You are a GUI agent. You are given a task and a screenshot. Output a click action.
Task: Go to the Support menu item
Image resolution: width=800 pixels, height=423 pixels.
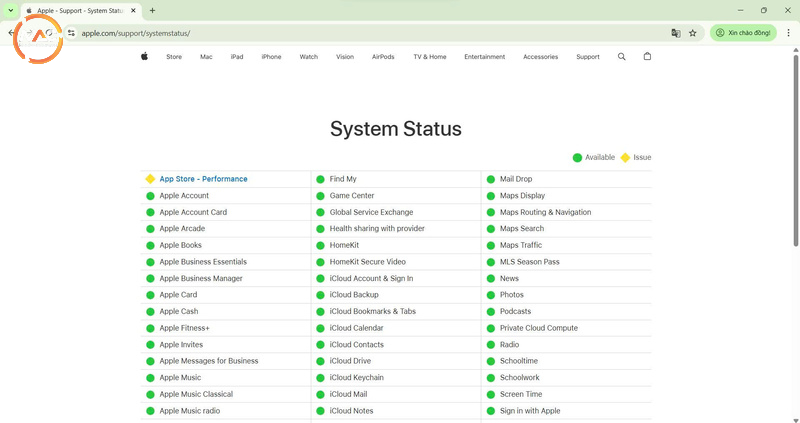tap(588, 57)
